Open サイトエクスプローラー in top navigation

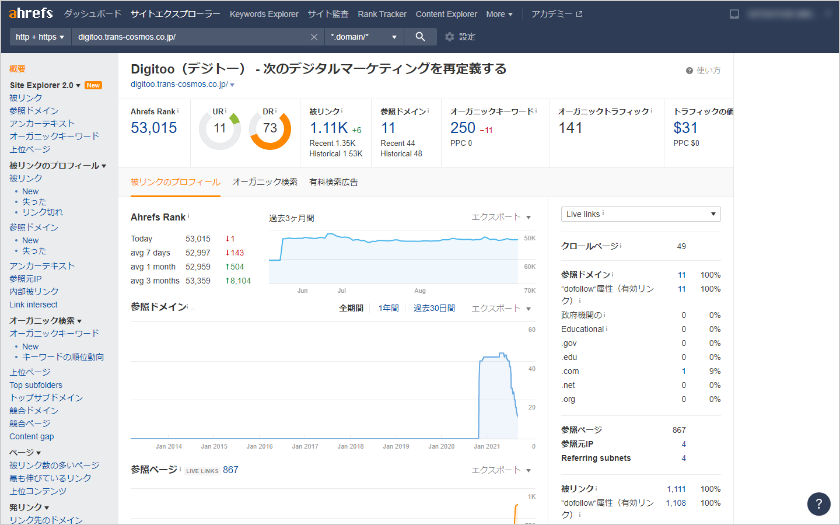point(175,14)
